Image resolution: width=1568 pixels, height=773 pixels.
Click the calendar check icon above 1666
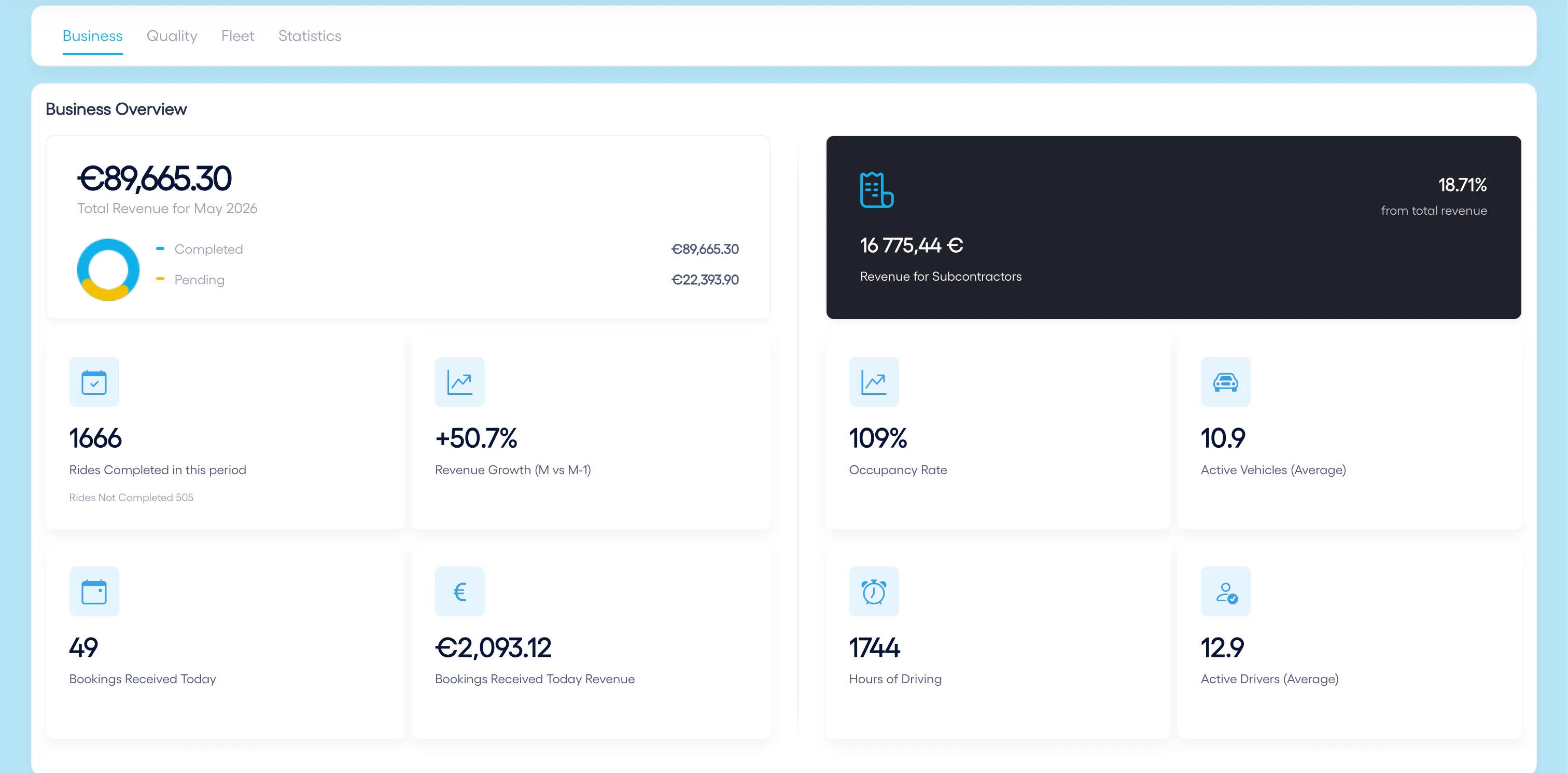click(x=94, y=382)
